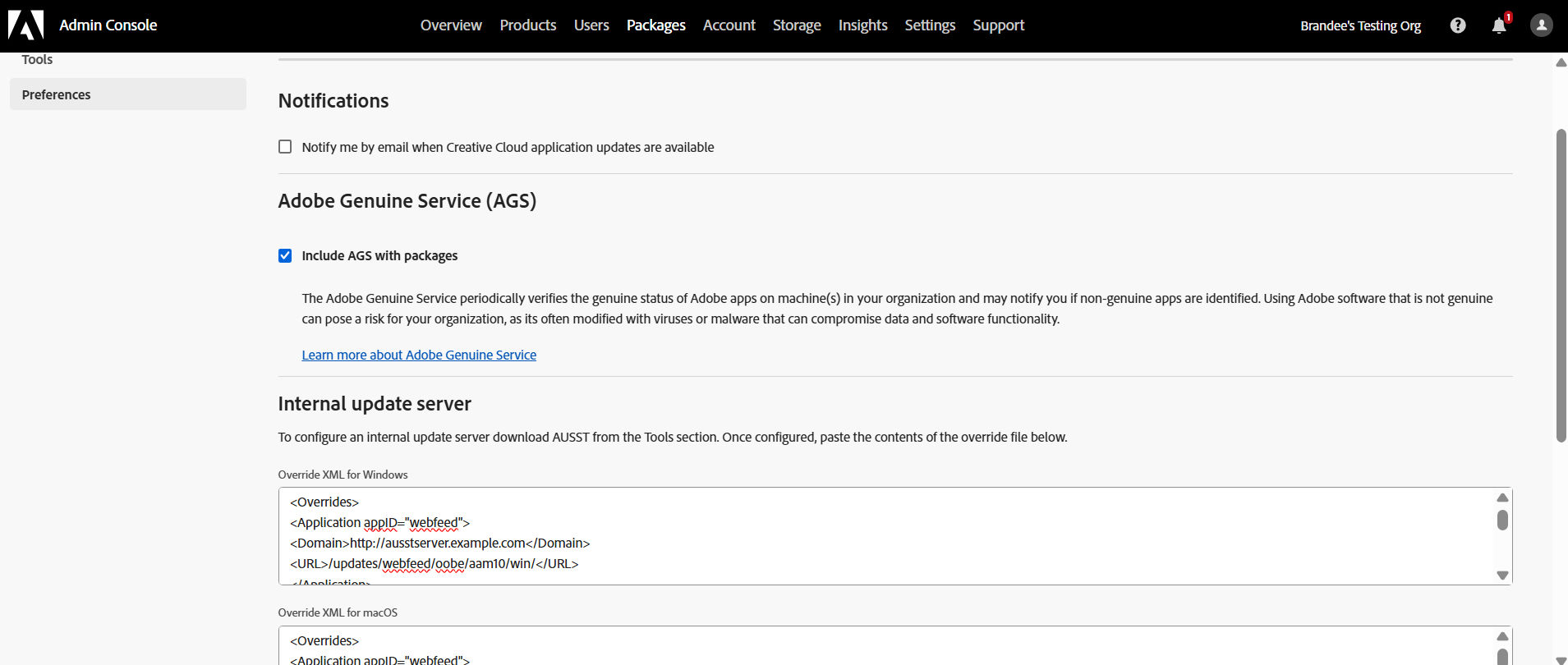Select Tools in the sidebar
This screenshot has width=1568, height=665.
(37, 60)
